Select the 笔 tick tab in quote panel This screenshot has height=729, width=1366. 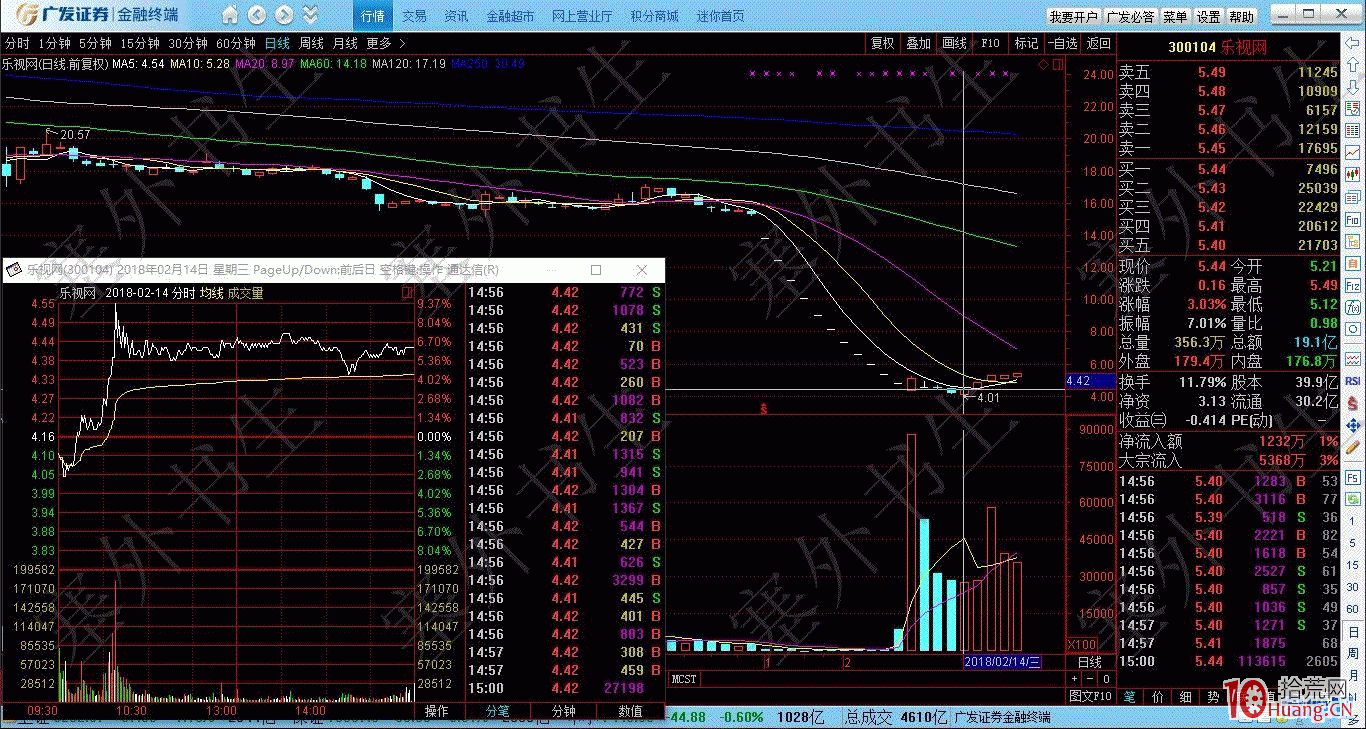coord(1130,696)
